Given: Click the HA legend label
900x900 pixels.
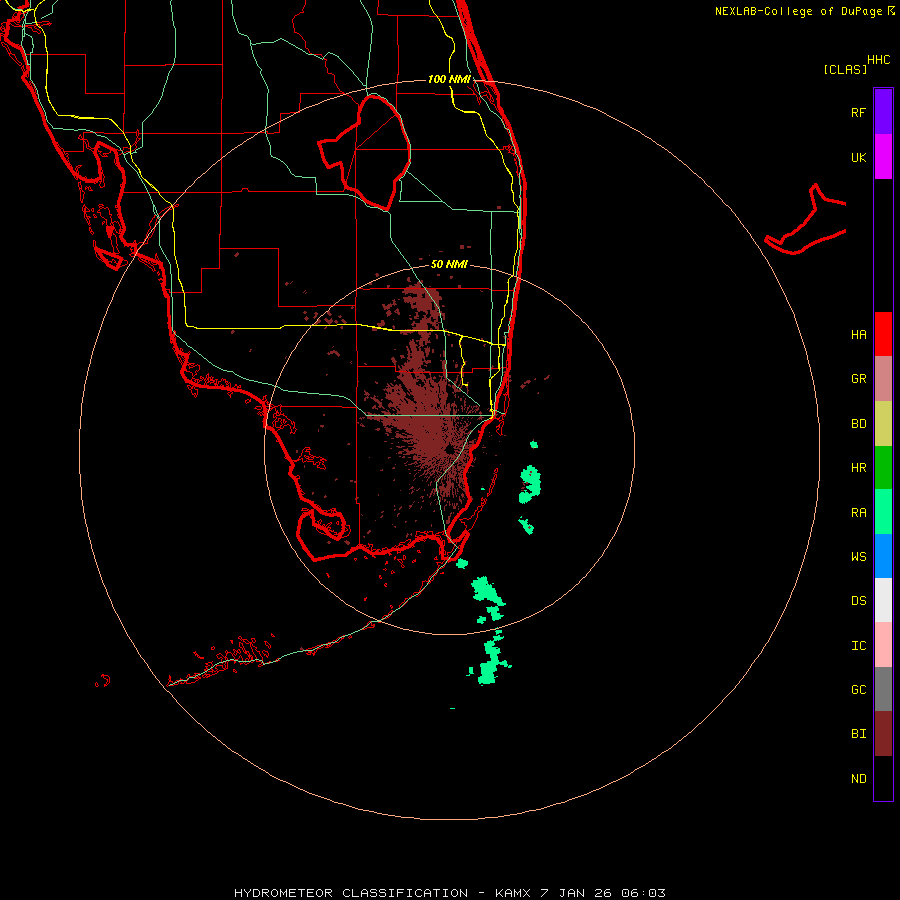Looking at the screenshot, I should pyautogui.click(x=858, y=334).
